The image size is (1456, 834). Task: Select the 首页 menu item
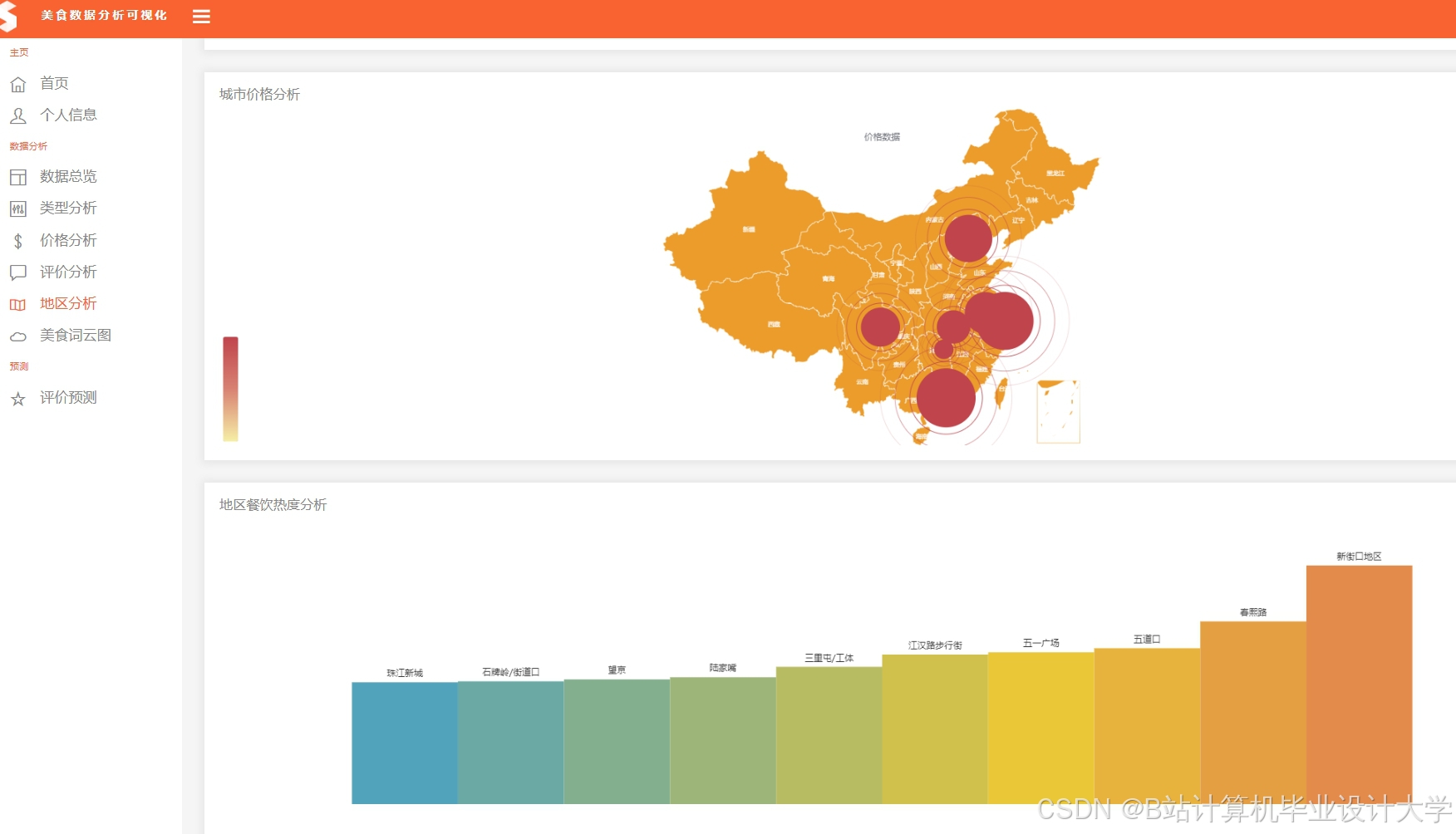coord(52,83)
